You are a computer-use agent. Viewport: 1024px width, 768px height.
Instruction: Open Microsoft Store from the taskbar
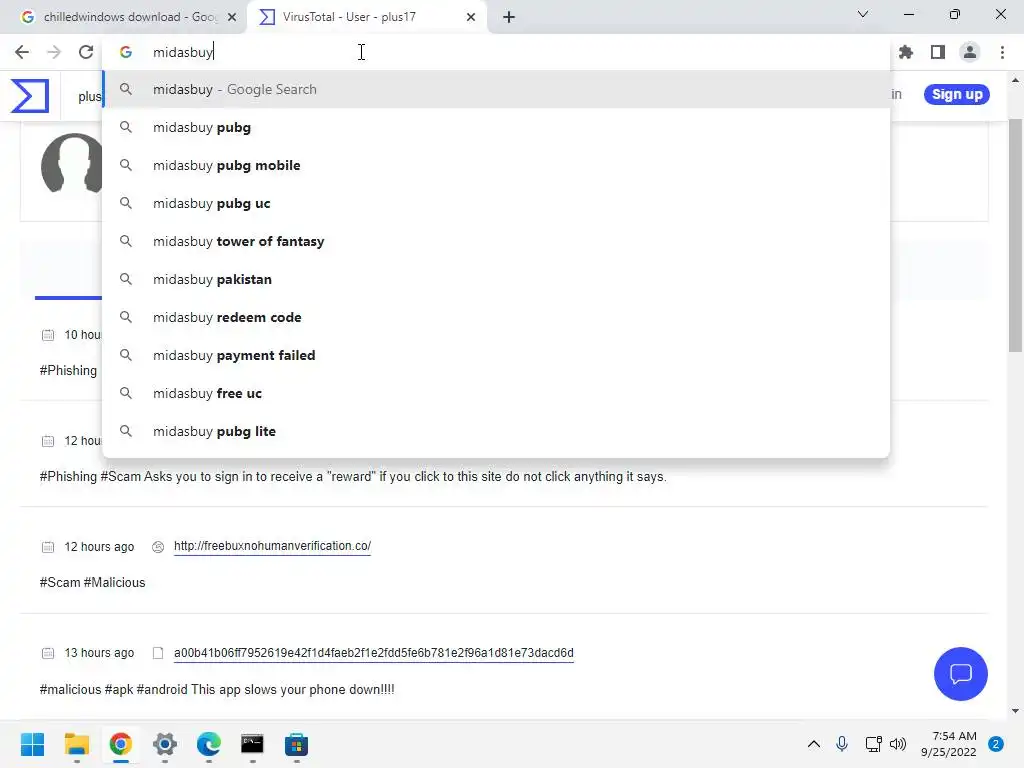pos(296,744)
